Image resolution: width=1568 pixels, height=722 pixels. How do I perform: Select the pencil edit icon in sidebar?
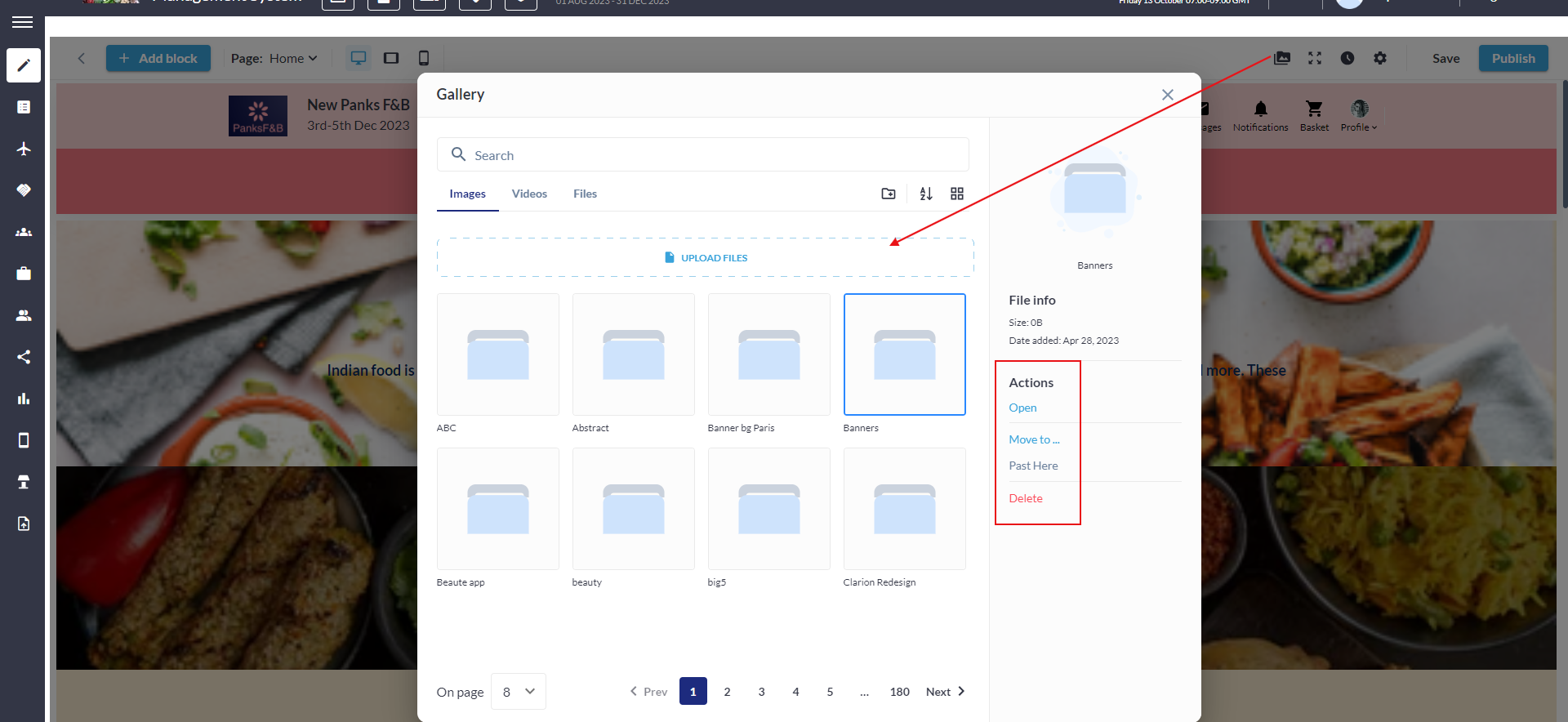[24, 65]
